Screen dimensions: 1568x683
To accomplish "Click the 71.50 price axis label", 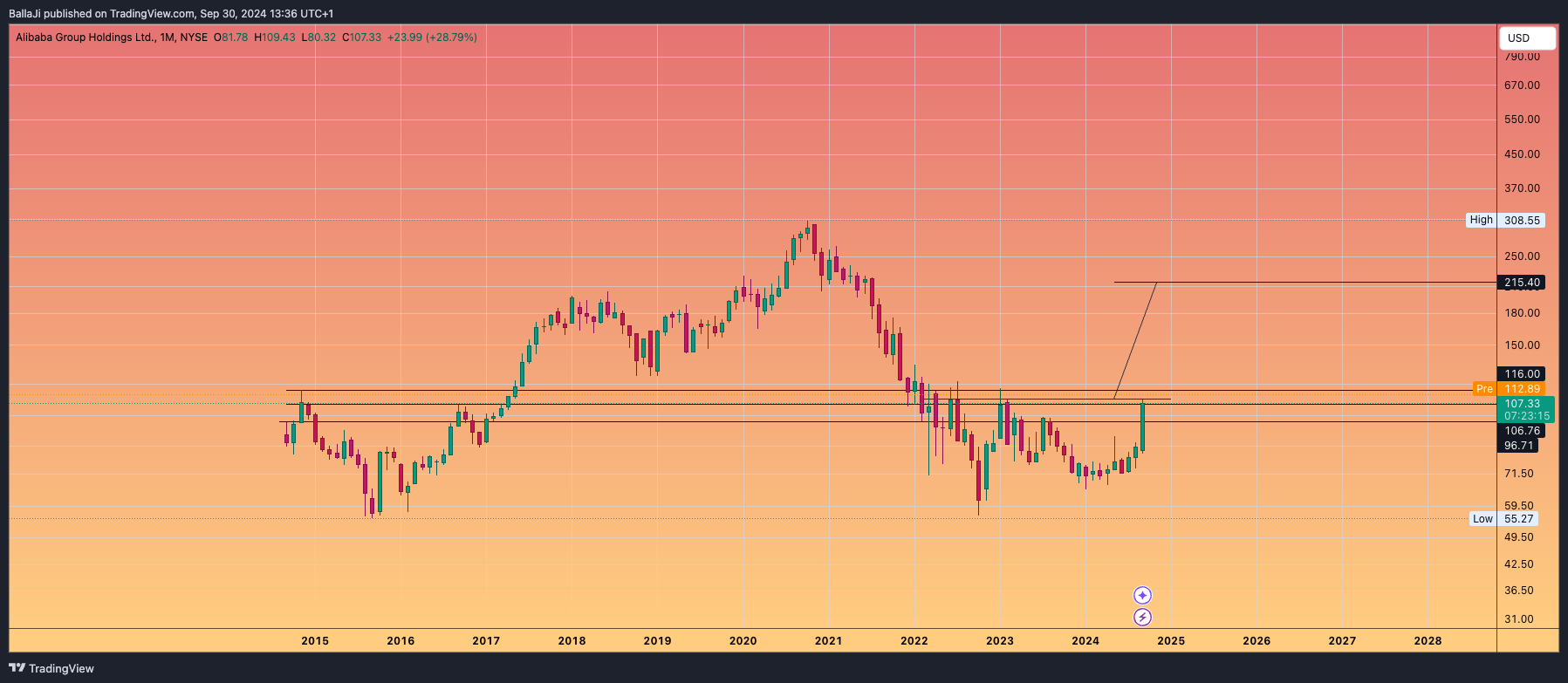I will point(1519,474).
